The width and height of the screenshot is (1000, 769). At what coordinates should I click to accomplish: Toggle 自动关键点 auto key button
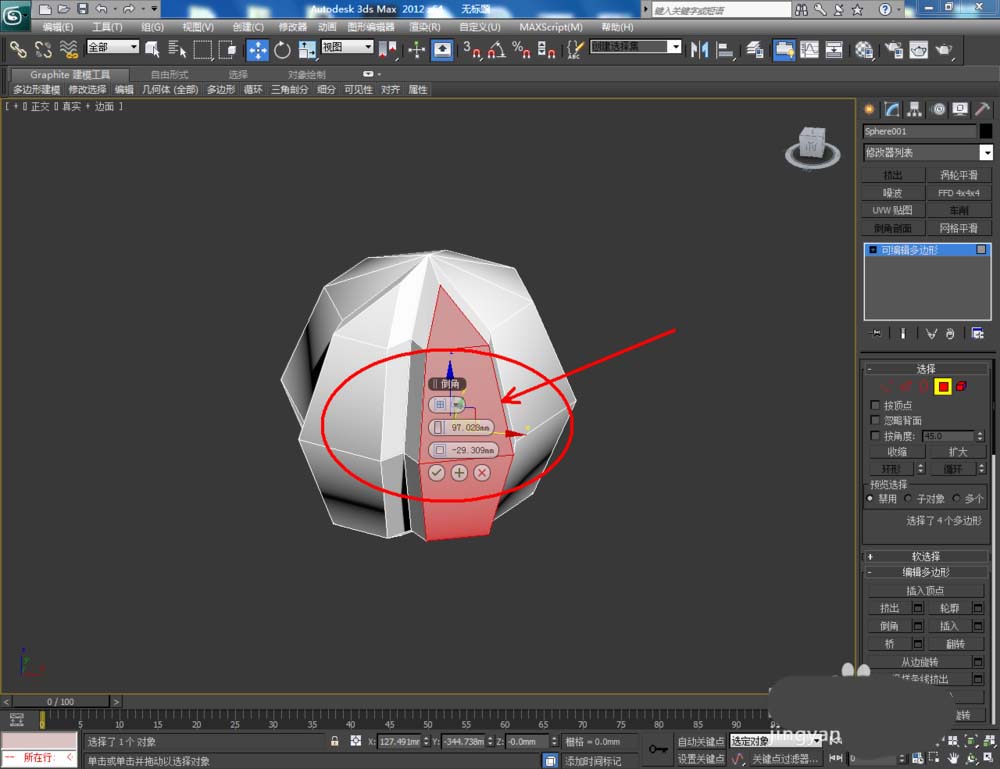pos(700,741)
